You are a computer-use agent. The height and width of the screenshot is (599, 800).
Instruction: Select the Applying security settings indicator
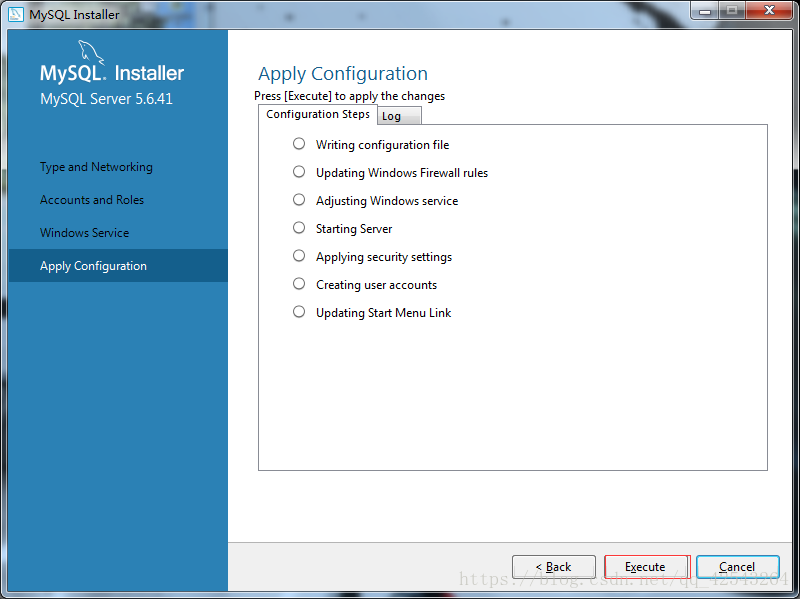(299, 256)
